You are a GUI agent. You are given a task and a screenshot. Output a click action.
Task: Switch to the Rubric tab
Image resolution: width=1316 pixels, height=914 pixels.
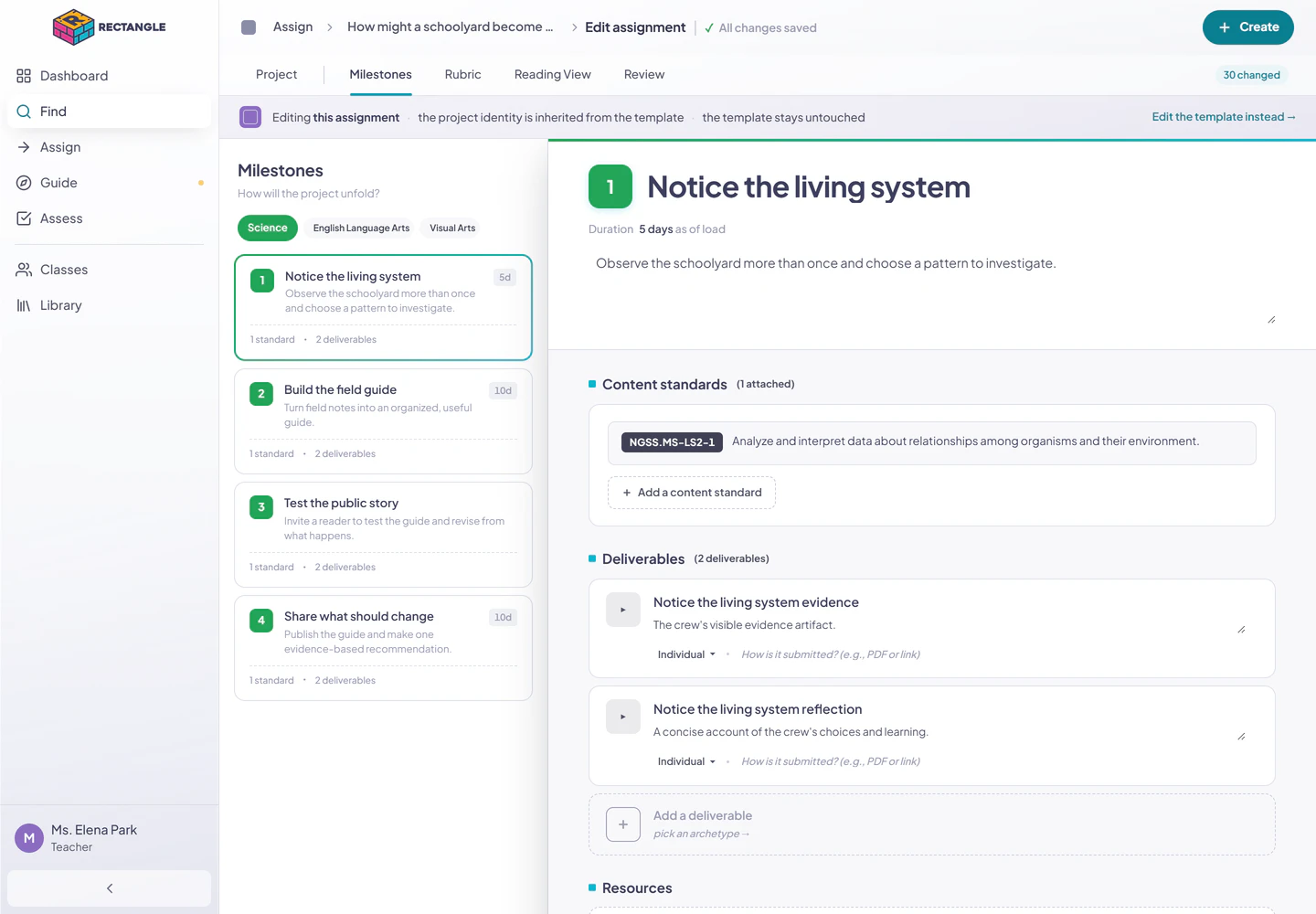tap(462, 75)
